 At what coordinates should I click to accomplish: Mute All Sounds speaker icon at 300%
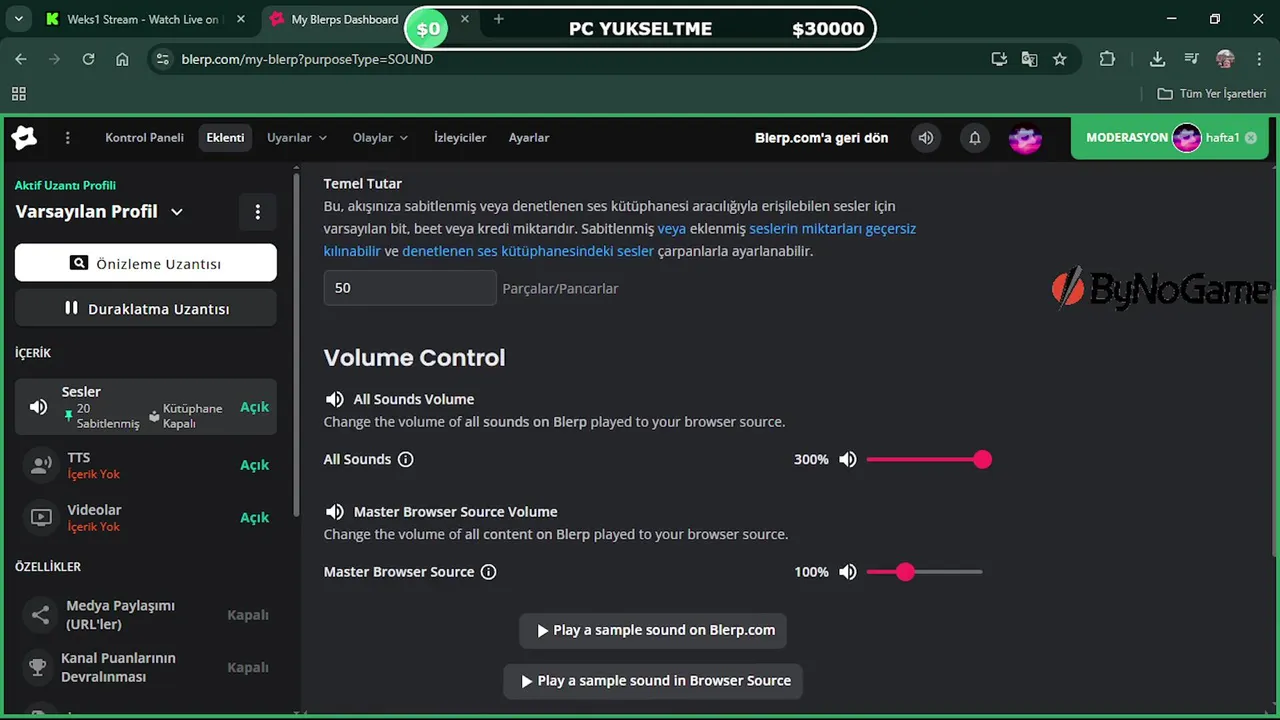click(848, 460)
